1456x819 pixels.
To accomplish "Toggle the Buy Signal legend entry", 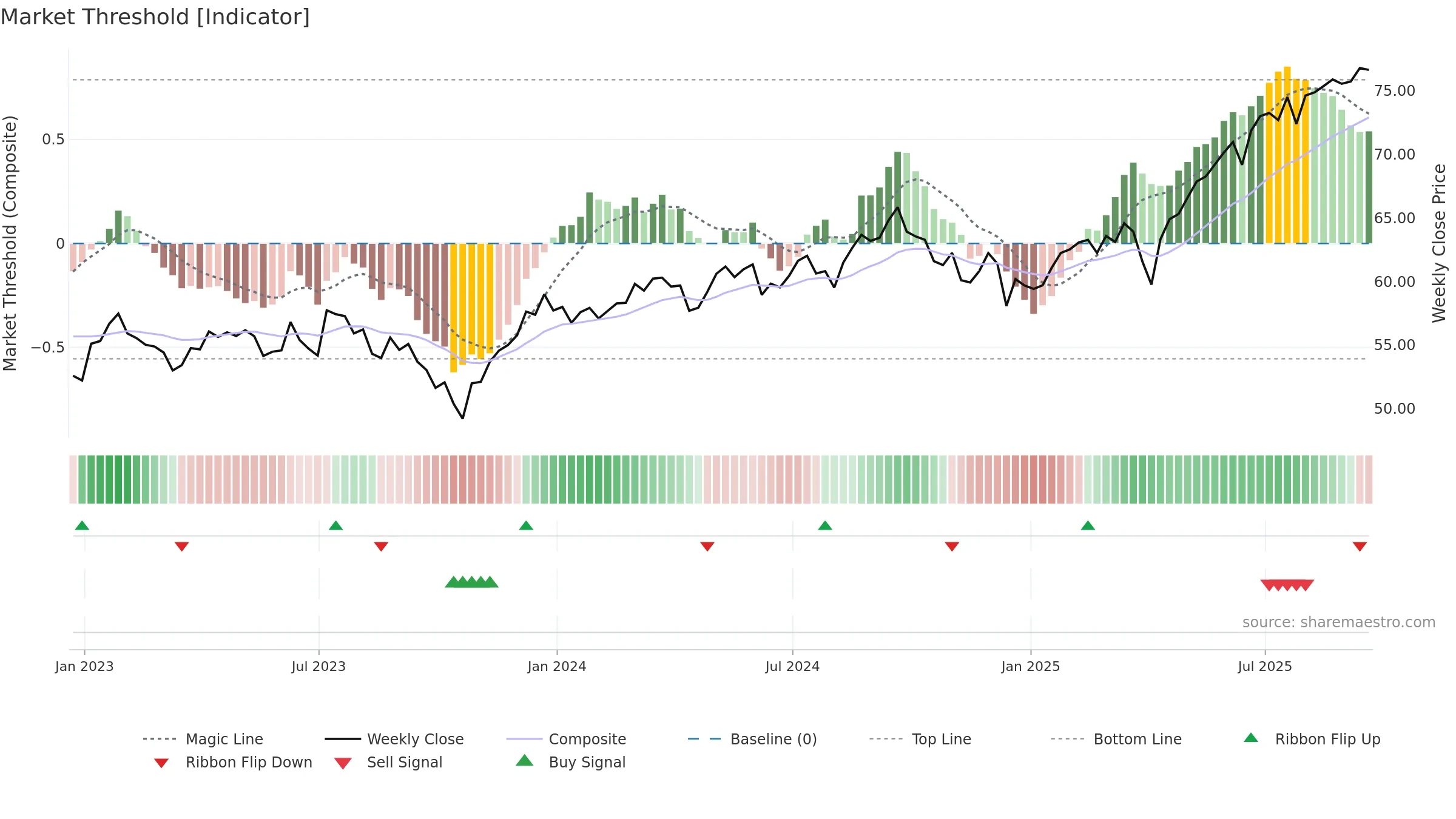I will 570,762.
